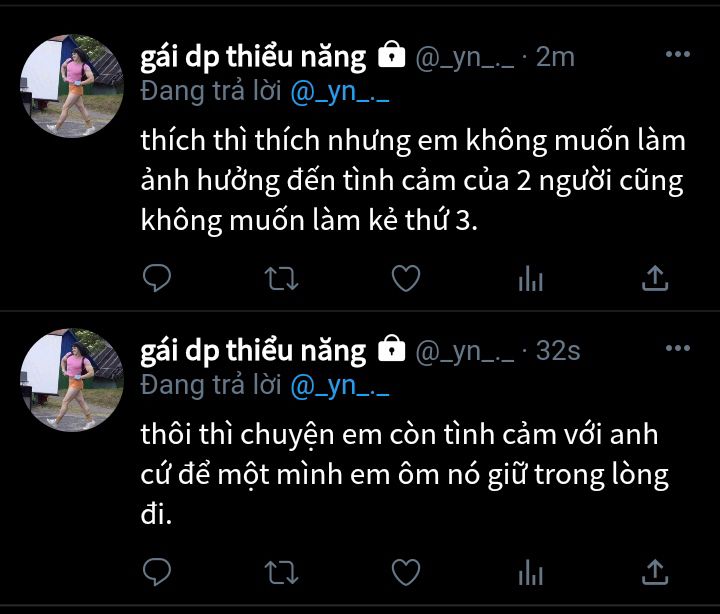
Task: Open the 2m timestamp of first tweet
Action: (555, 57)
